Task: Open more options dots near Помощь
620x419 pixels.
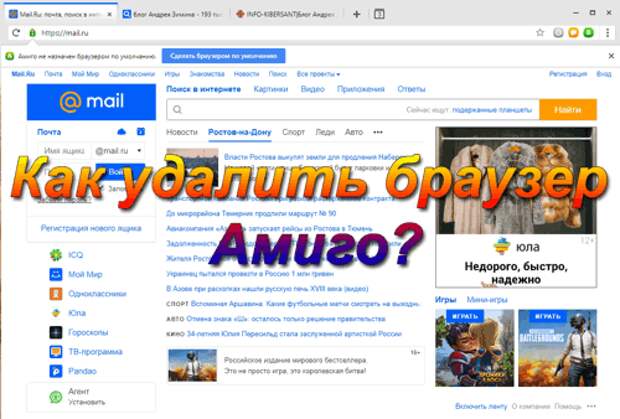Action: pos(592,406)
